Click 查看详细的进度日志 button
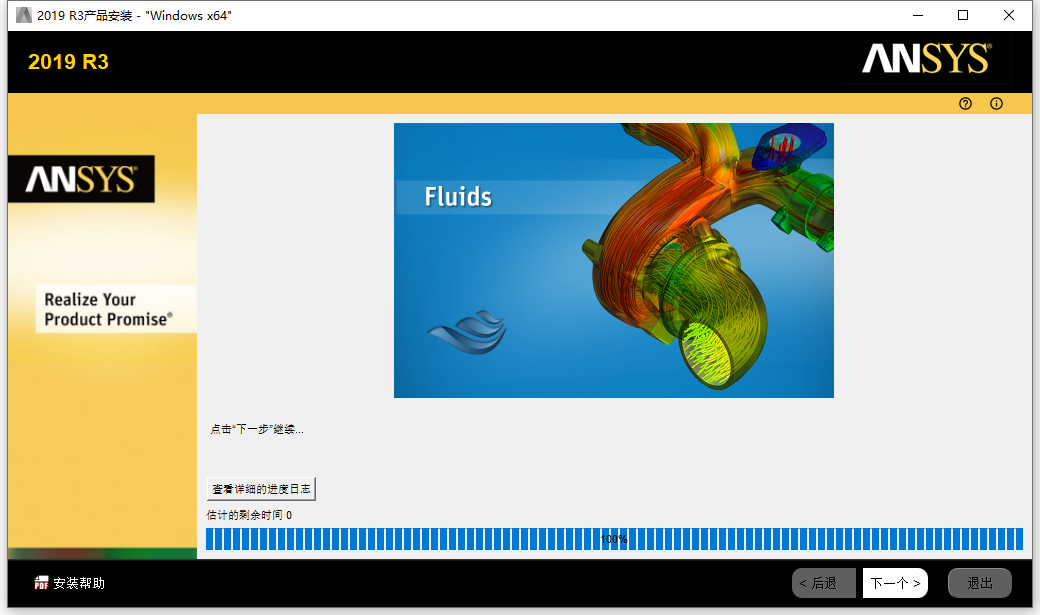1040x615 pixels. 261,489
